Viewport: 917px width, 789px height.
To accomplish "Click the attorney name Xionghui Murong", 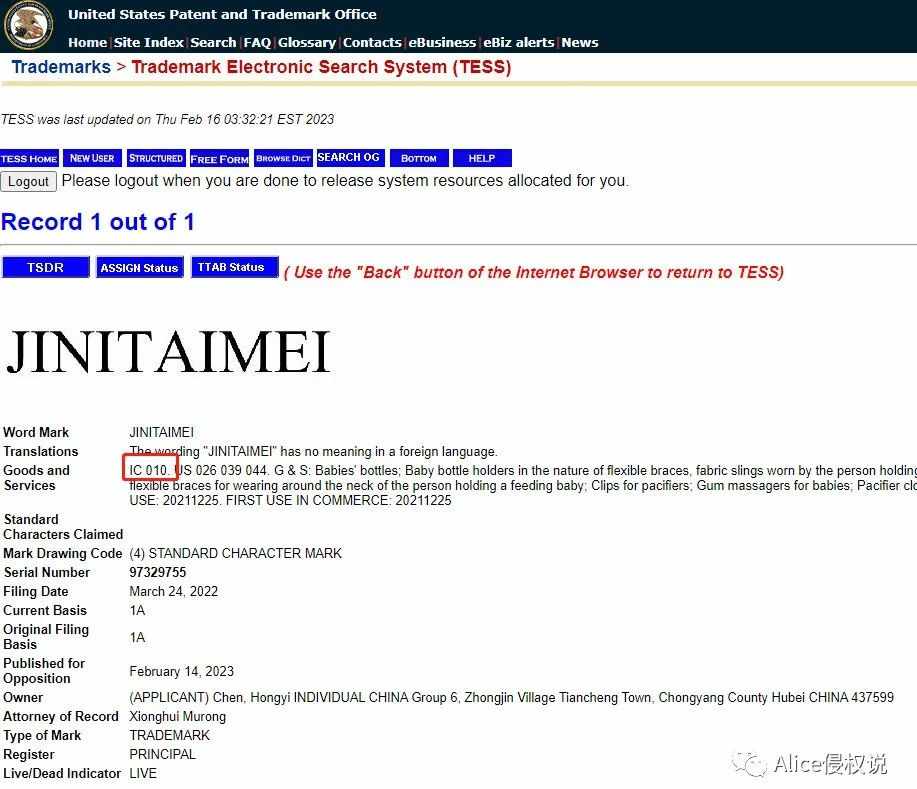I will click(177, 716).
